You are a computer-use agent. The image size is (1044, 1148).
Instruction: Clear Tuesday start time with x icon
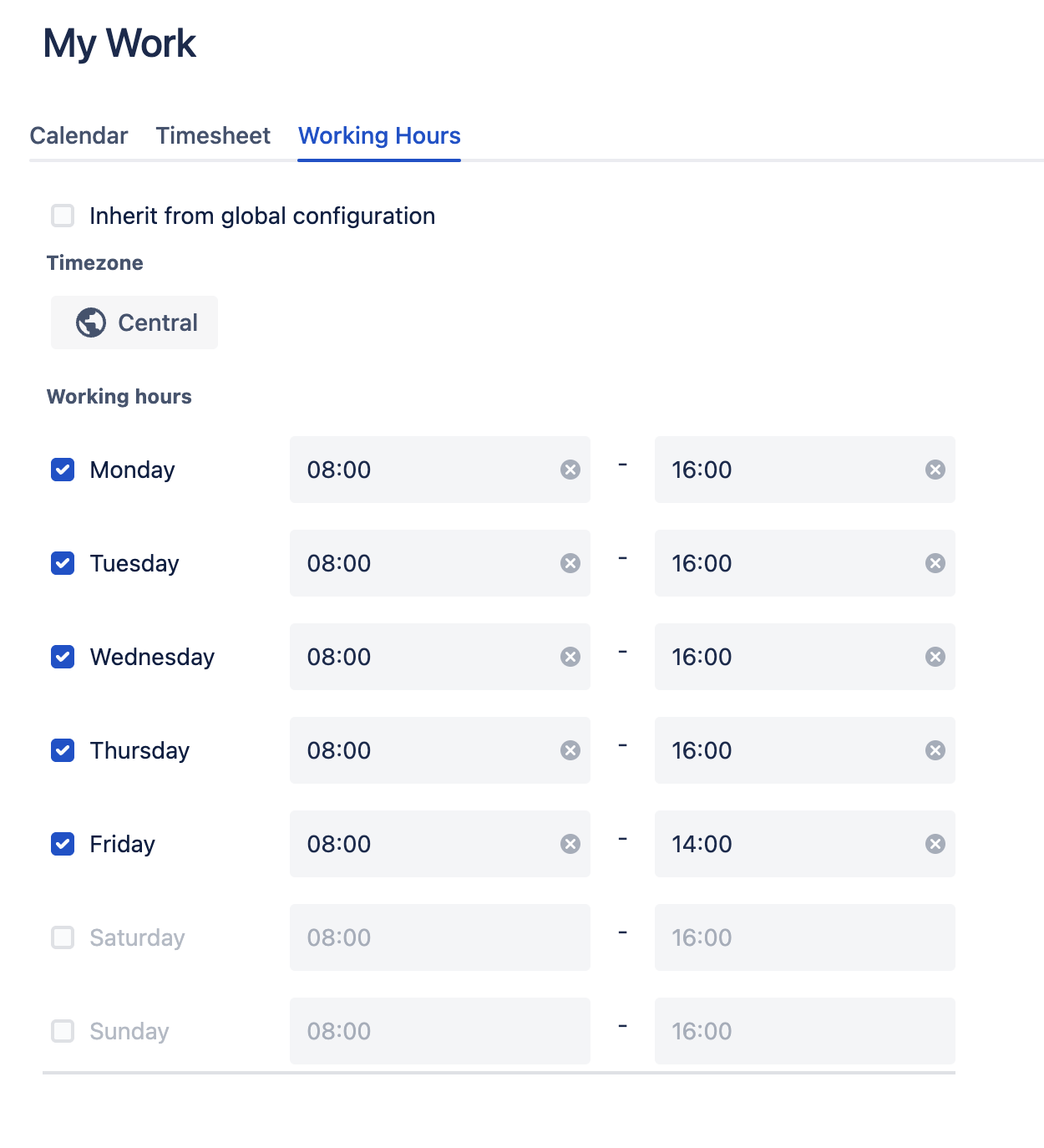click(x=570, y=563)
